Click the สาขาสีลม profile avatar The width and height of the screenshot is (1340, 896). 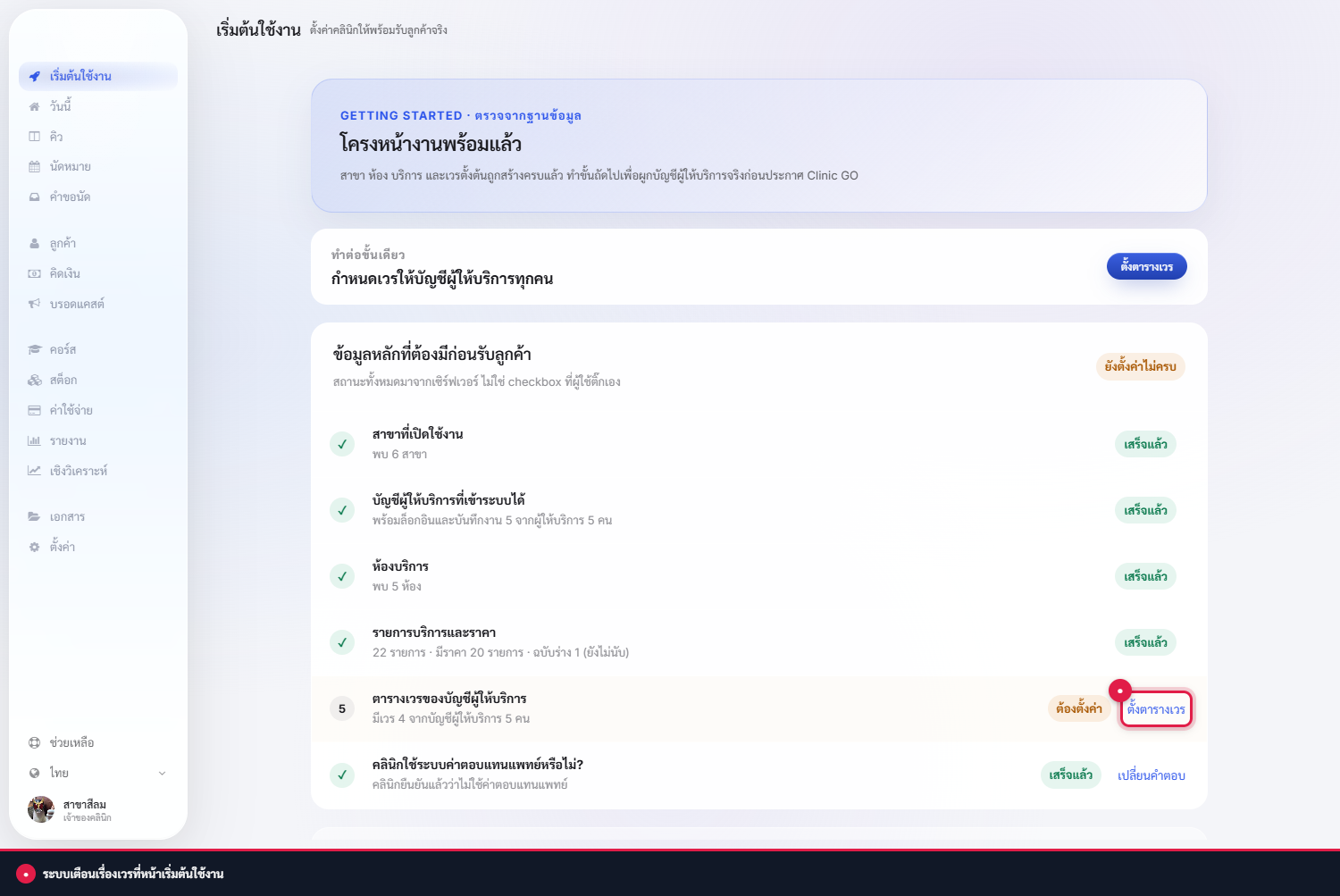coord(41,809)
